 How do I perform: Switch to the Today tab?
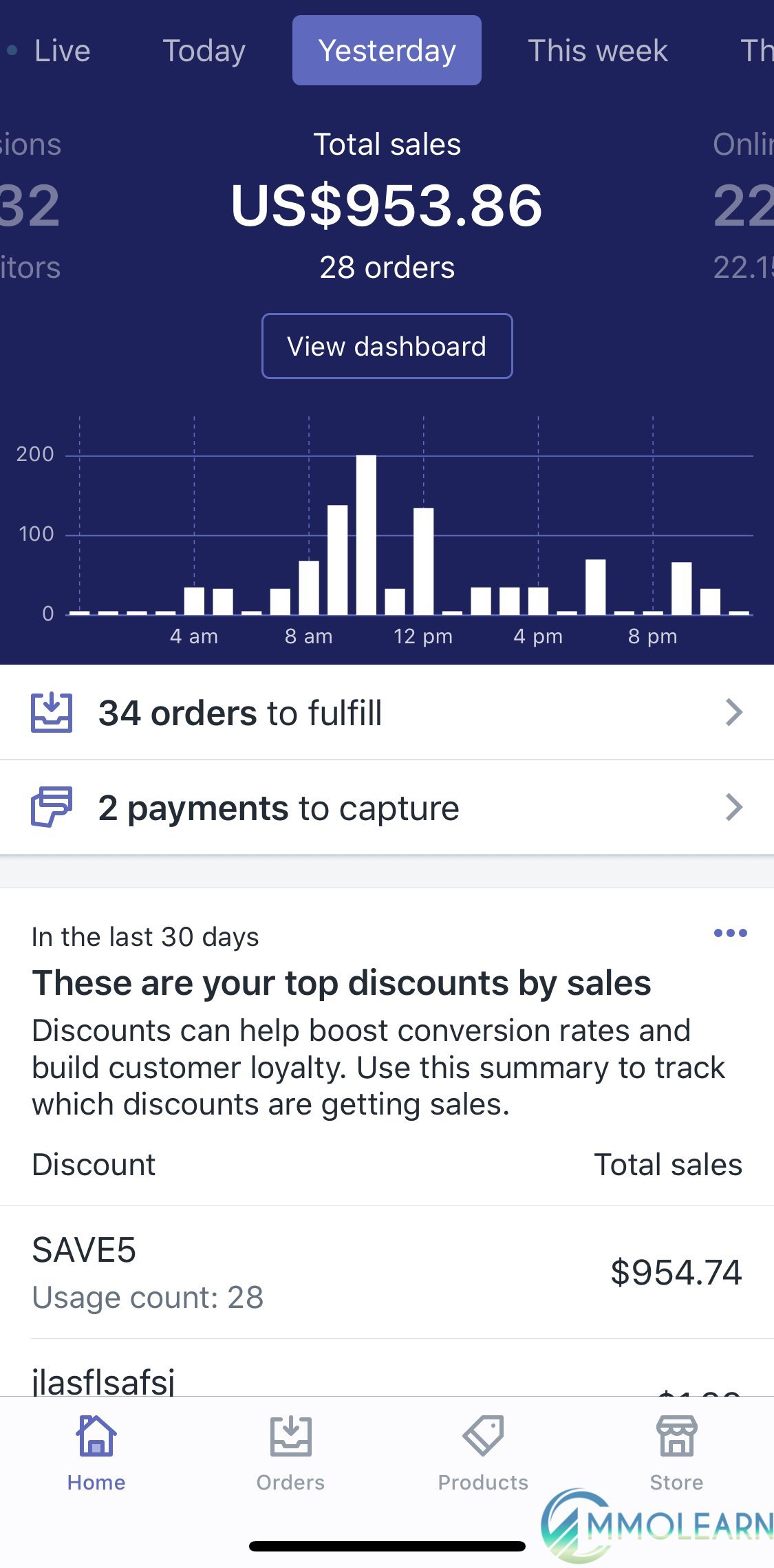pyautogui.click(x=204, y=51)
